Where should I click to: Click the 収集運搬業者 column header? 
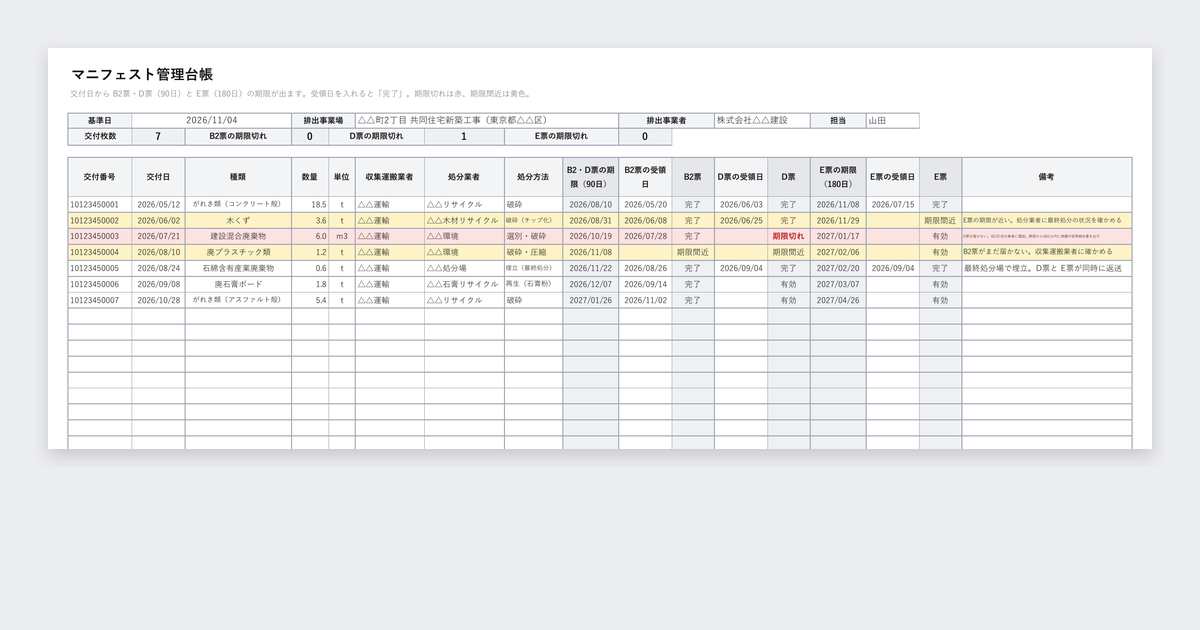(389, 177)
